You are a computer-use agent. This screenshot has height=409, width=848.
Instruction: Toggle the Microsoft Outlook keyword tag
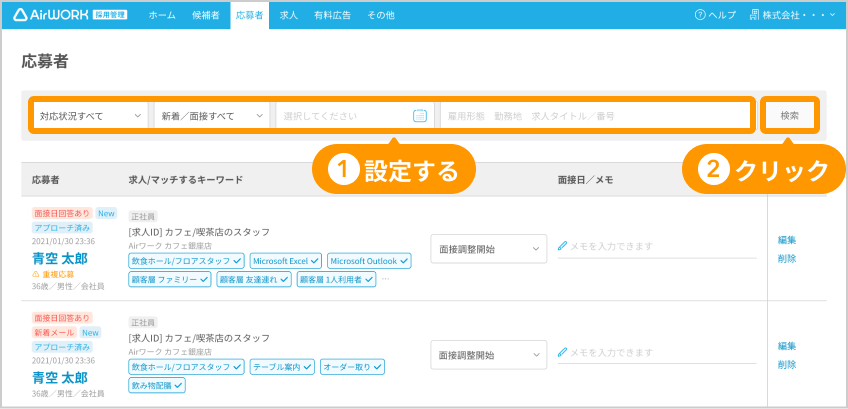click(x=369, y=261)
